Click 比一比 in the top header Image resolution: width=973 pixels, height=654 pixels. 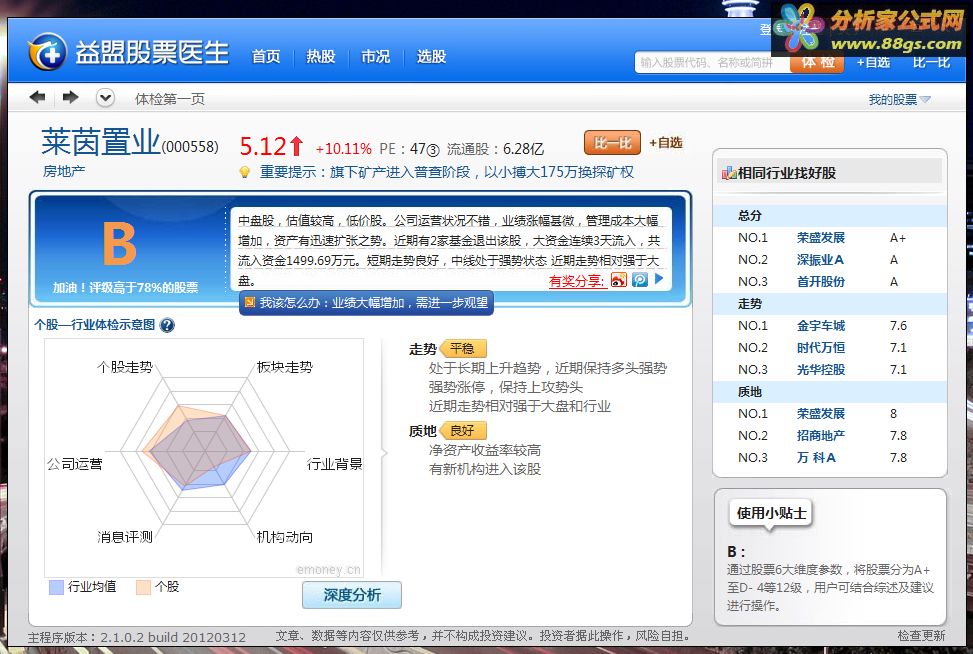click(931, 63)
